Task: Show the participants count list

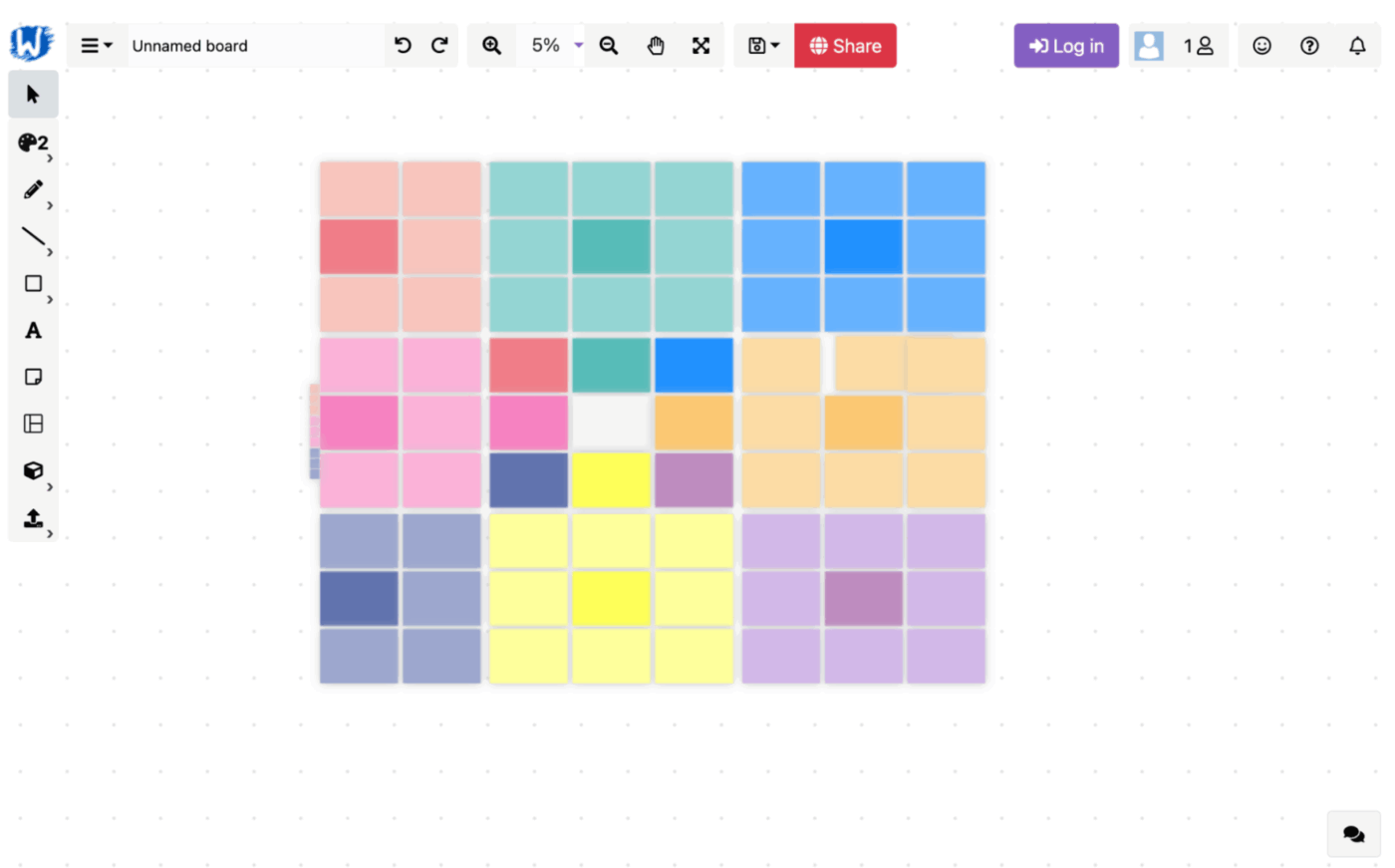Action: [1199, 46]
